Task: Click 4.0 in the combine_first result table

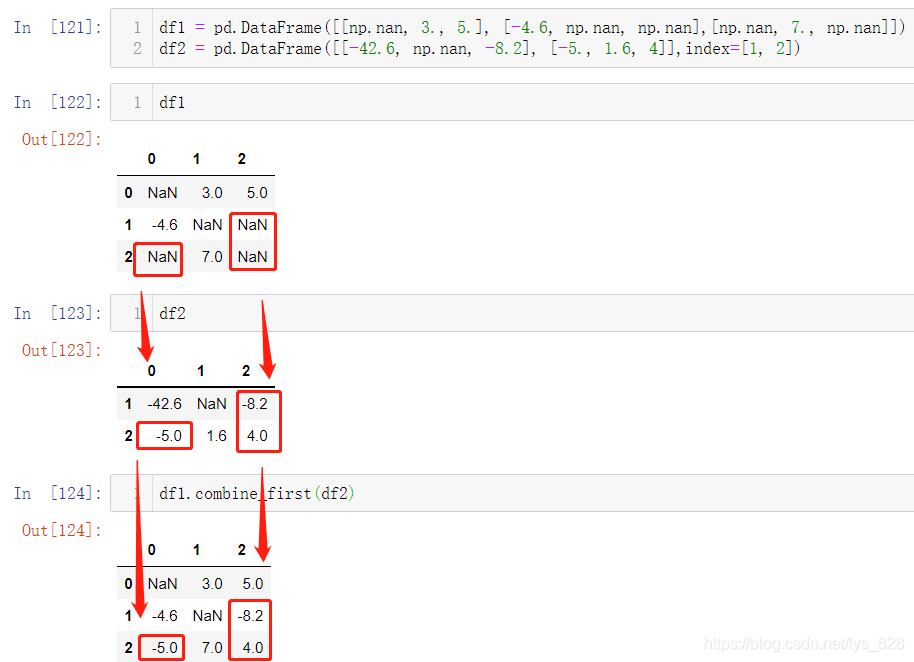Action: pos(253,648)
